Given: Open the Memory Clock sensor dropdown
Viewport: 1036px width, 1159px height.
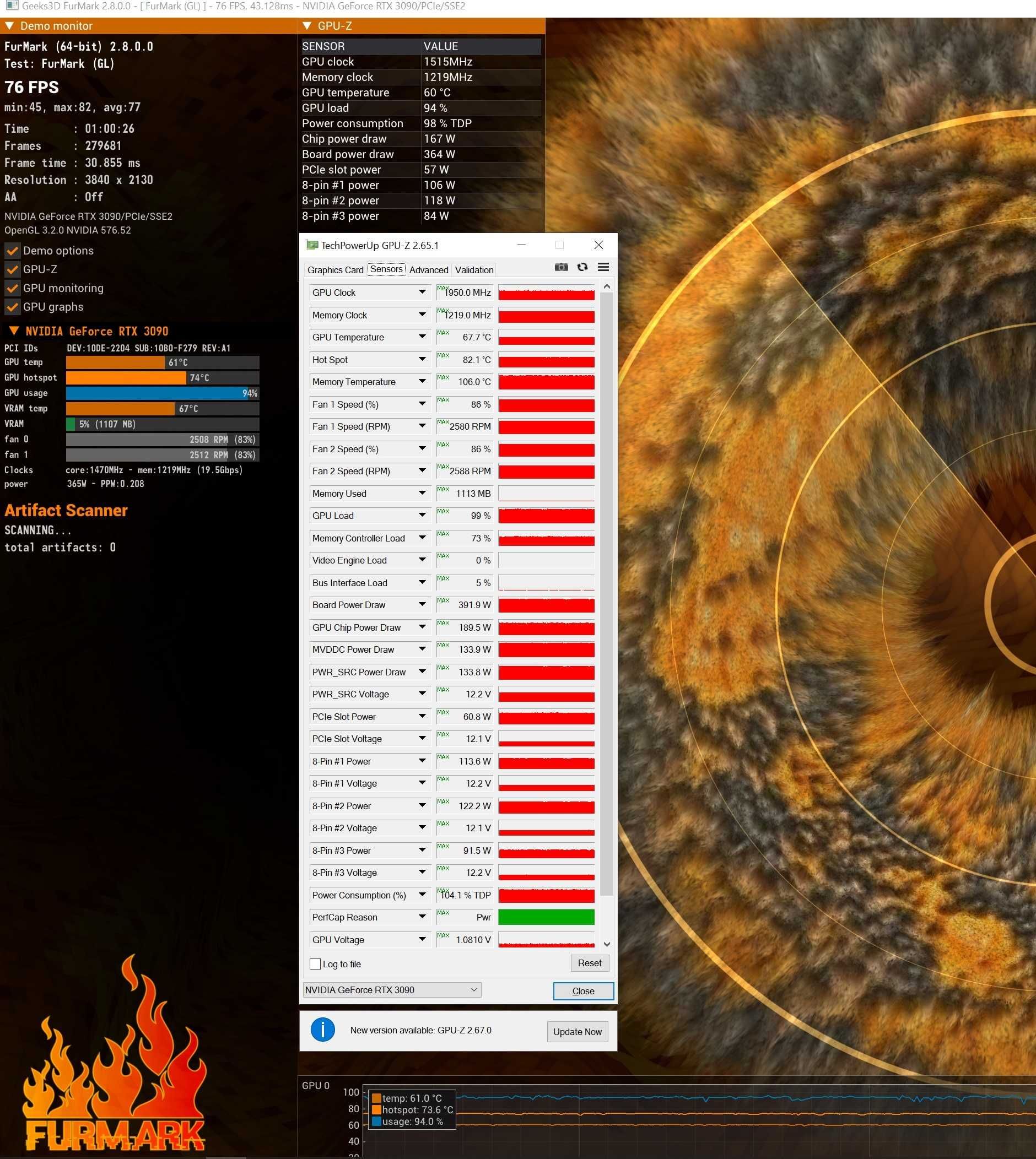Looking at the screenshot, I should click(422, 315).
